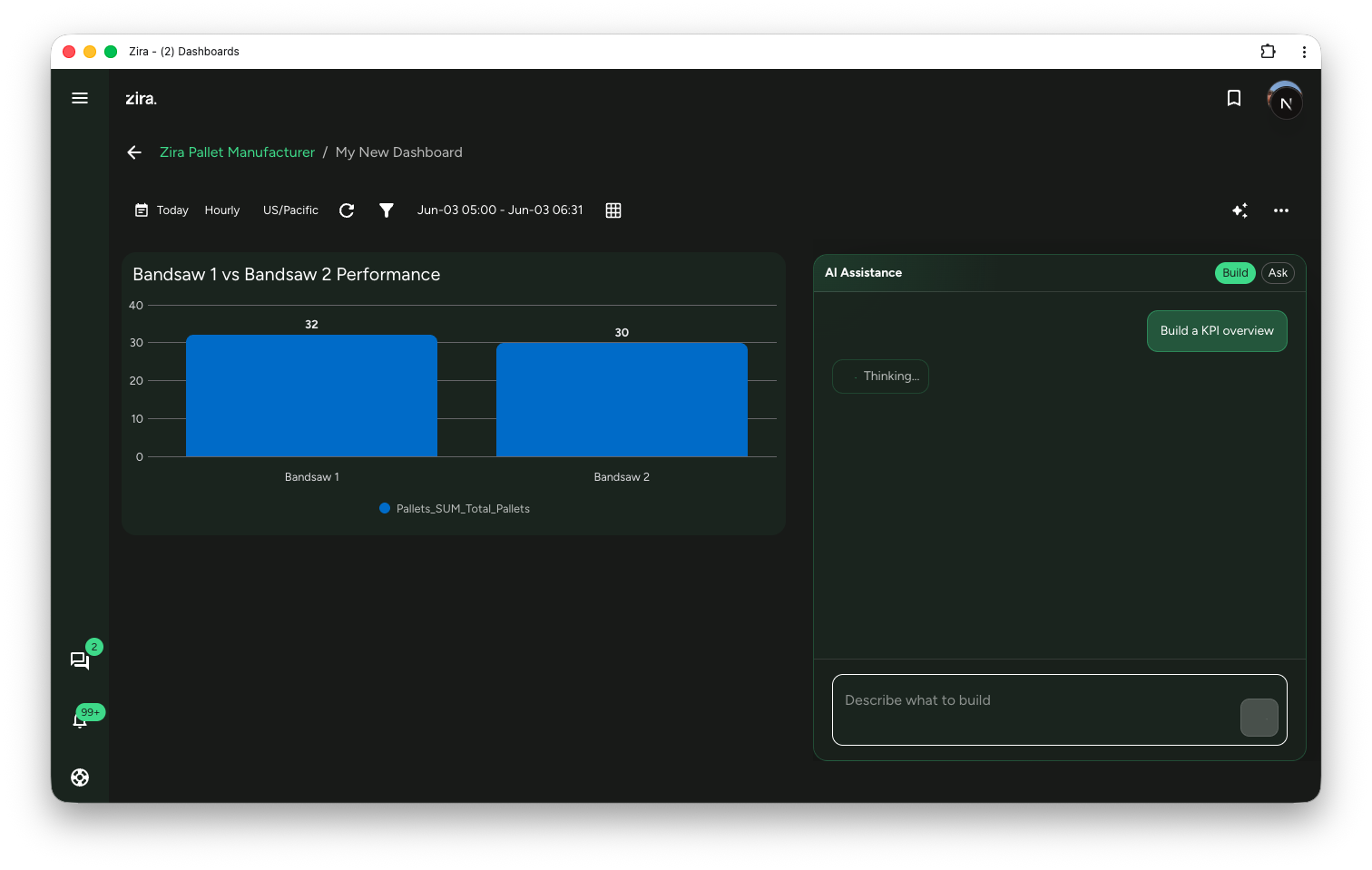Open the grid layout icon
This screenshot has height=870, width=1372.
point(613,210)
